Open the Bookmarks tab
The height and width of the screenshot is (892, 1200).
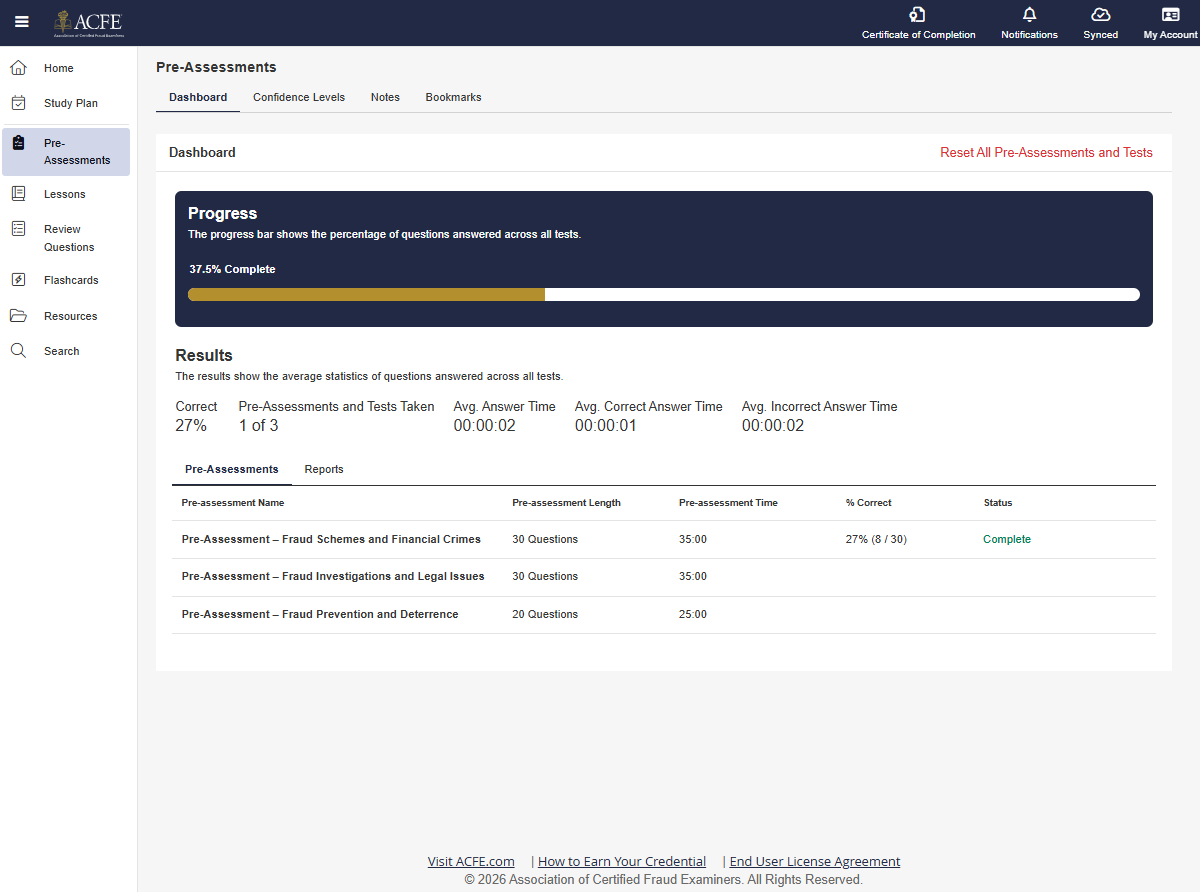tap(453, 97)
